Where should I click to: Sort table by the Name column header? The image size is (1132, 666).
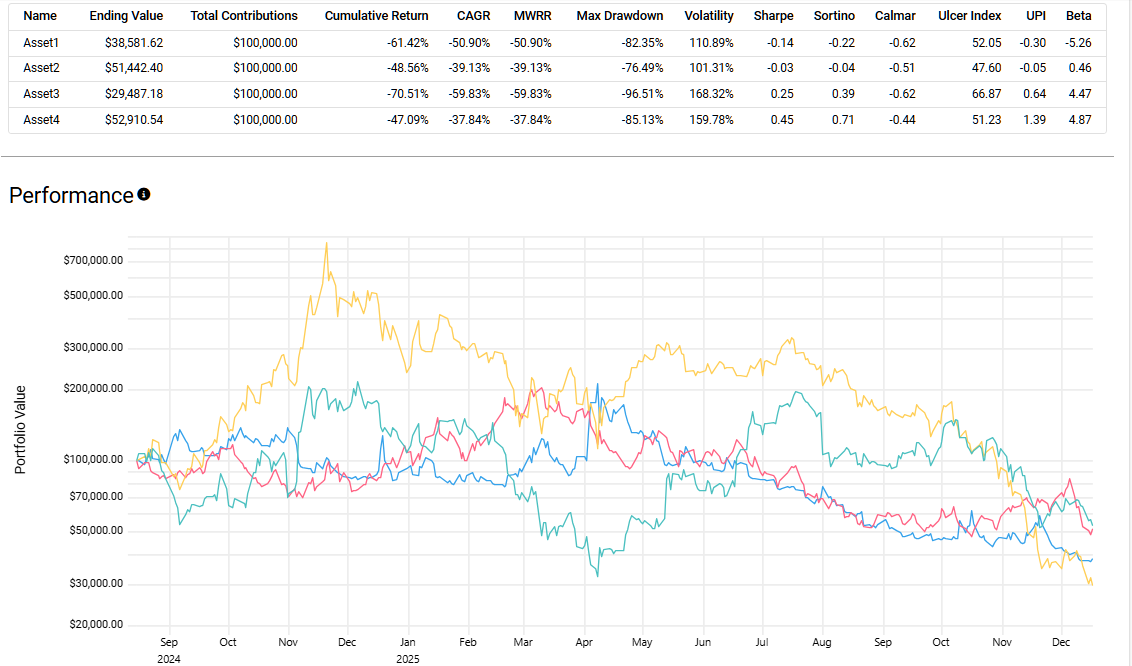[x=40, y=16]
